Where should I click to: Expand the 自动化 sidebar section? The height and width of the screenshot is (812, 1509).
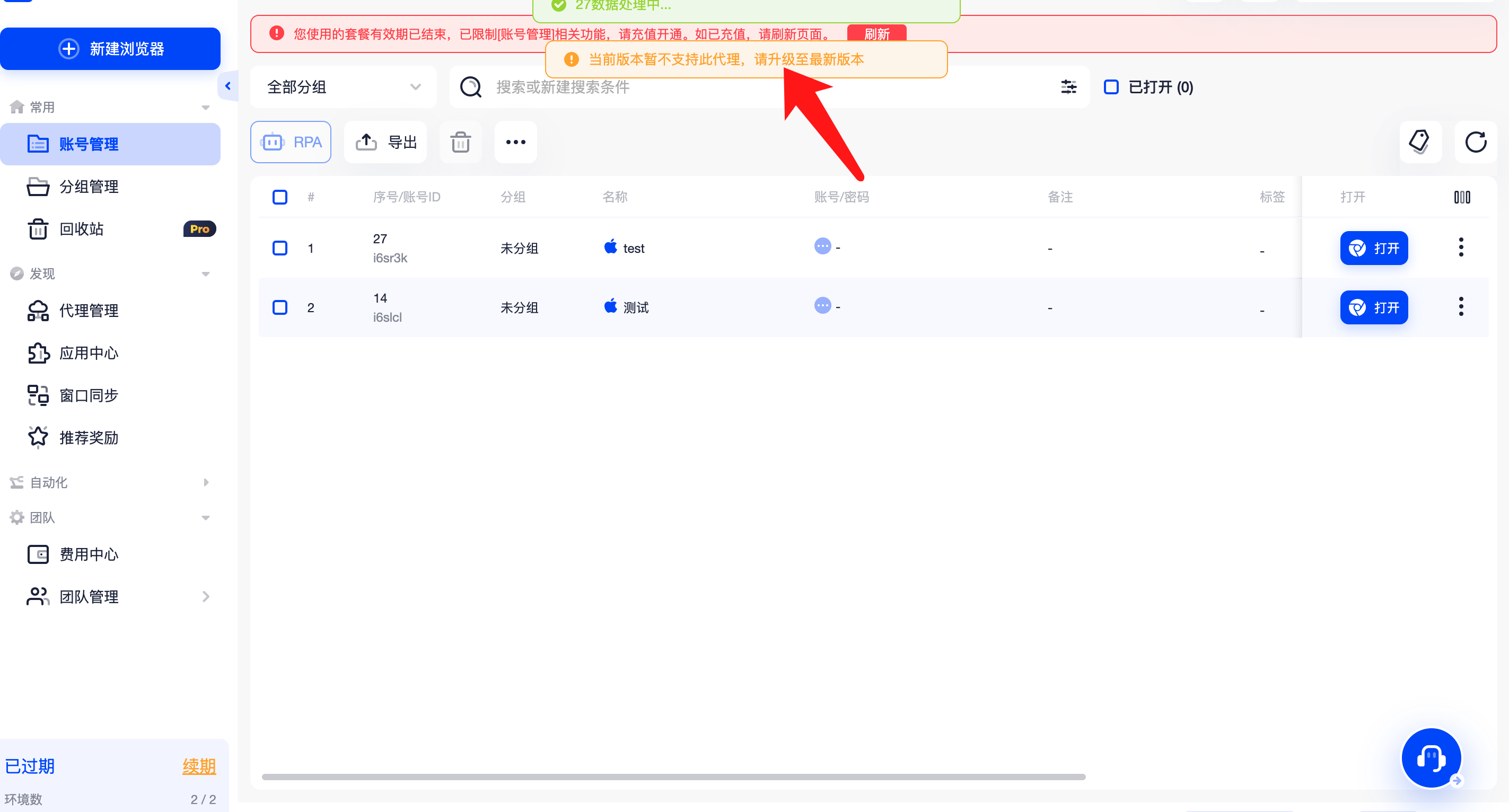[205, 482]
